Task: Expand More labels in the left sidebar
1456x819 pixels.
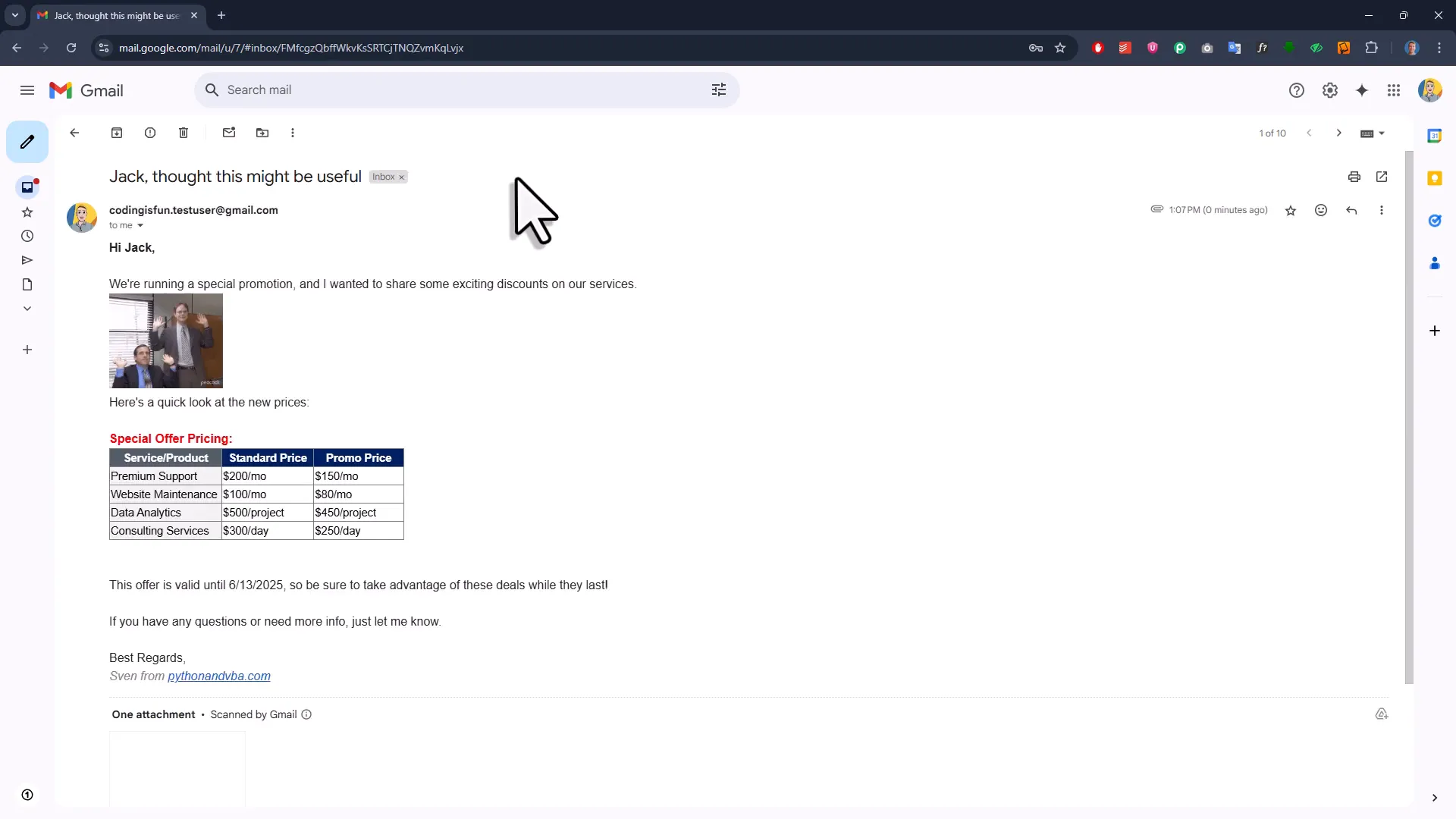Action: pyautogui.click(x=27, y=309)
